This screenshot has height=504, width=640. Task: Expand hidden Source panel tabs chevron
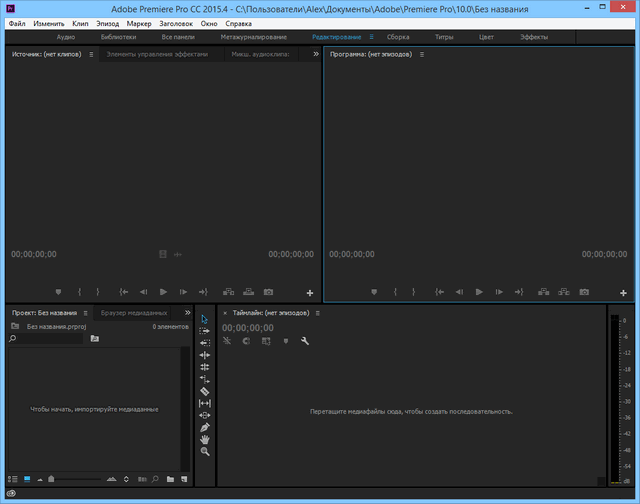pyautogui.click(x=316, y=54)
